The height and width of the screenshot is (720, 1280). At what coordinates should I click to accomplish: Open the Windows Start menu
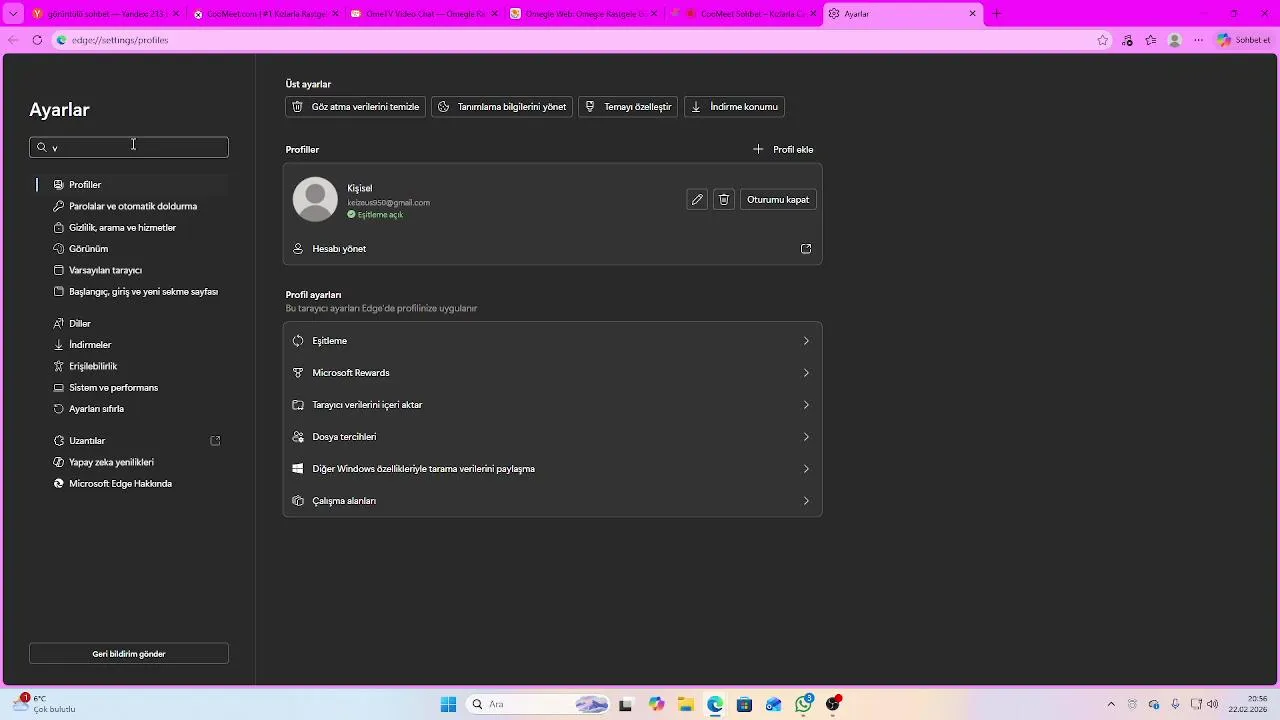click(x=448, y=705)
